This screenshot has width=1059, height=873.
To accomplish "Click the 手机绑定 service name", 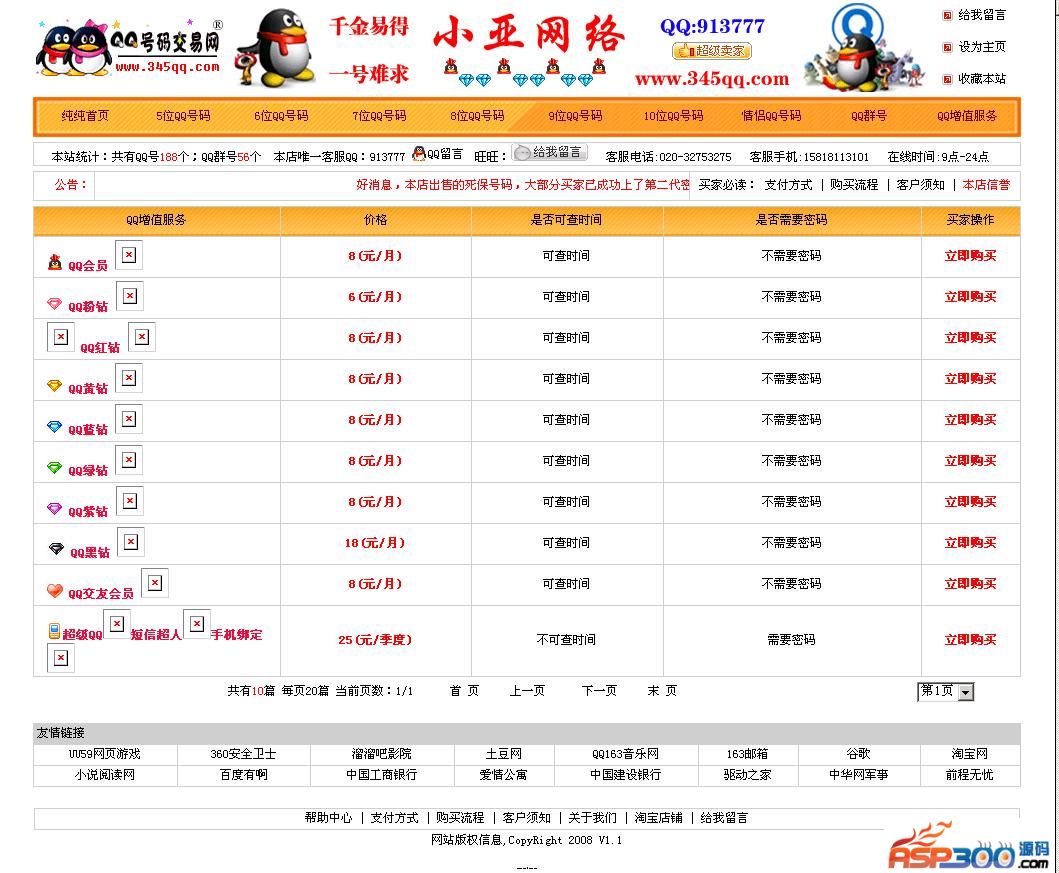I will tap(236, 635).
